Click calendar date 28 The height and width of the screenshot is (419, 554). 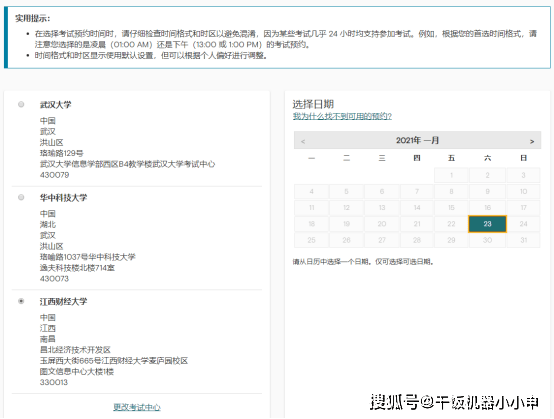click(417, 240)
